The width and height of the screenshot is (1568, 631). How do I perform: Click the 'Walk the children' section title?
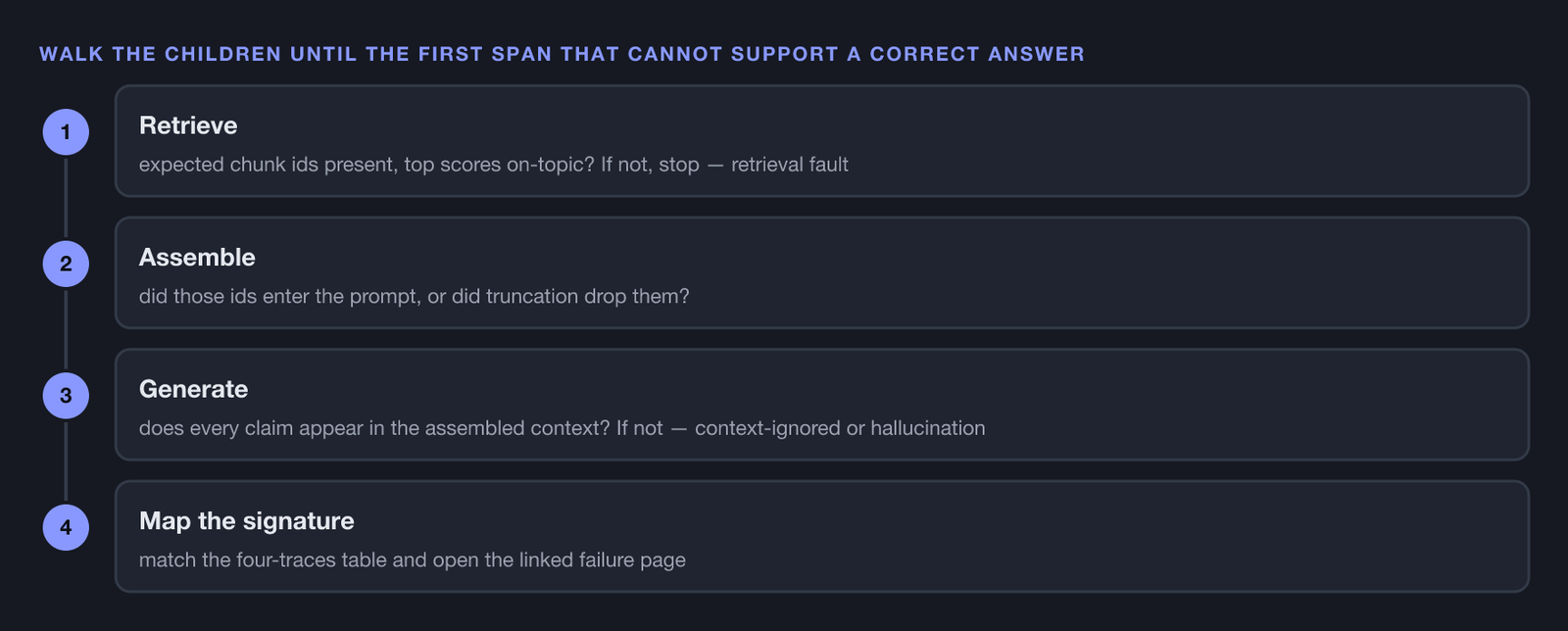coord(562,54)
